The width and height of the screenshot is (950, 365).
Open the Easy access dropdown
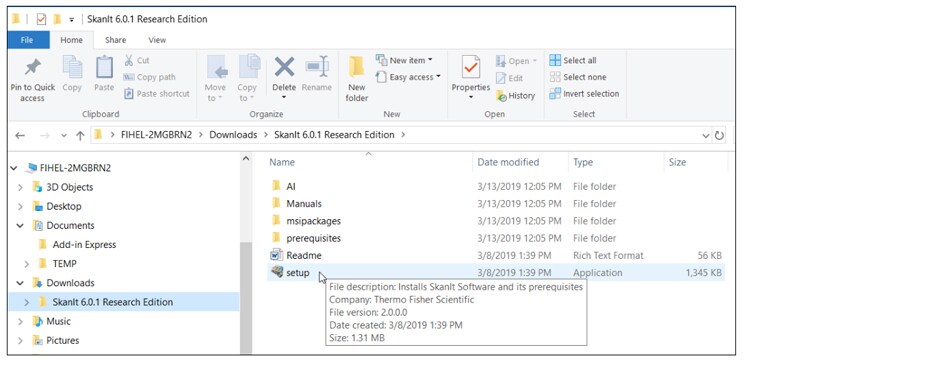click(408, 77)
